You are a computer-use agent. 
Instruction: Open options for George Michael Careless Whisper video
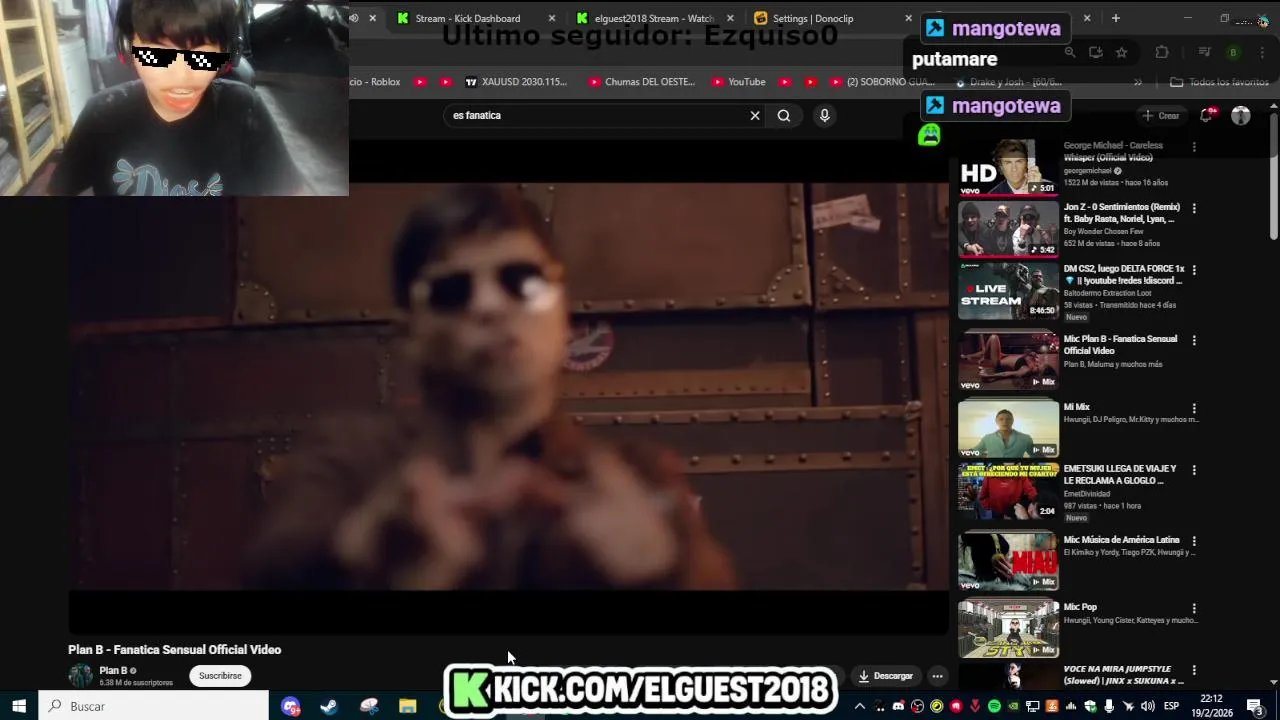pyautogui.click(x=1194, y=147)
